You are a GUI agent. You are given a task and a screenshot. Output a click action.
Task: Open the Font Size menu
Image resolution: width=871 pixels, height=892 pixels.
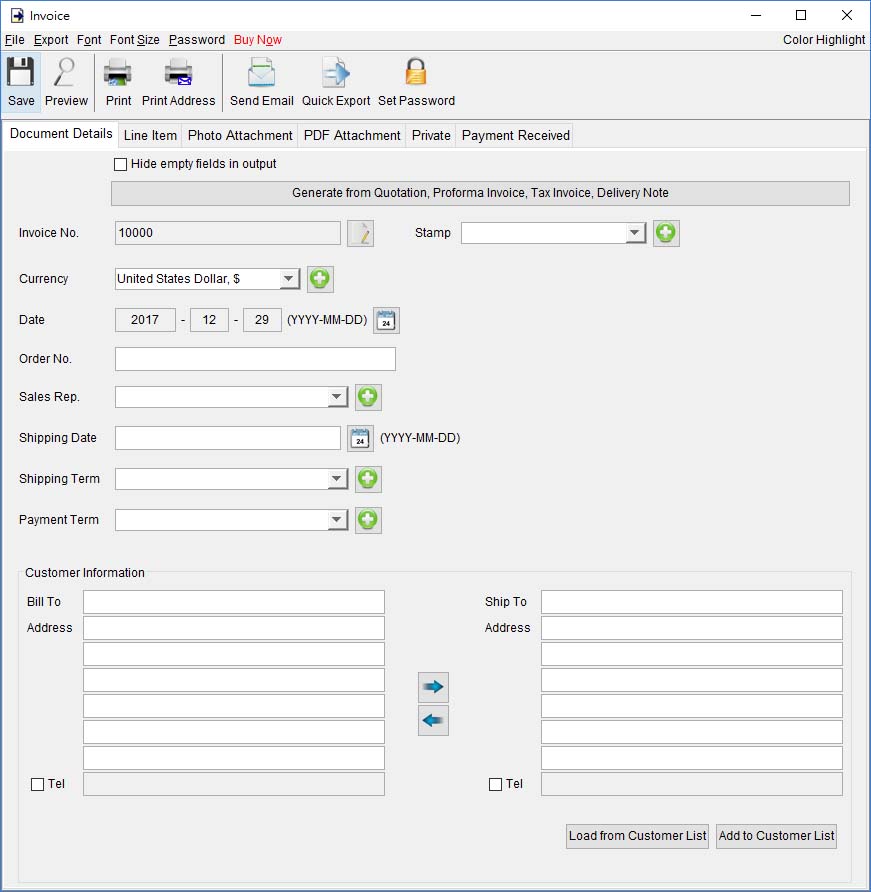[135, 40]
